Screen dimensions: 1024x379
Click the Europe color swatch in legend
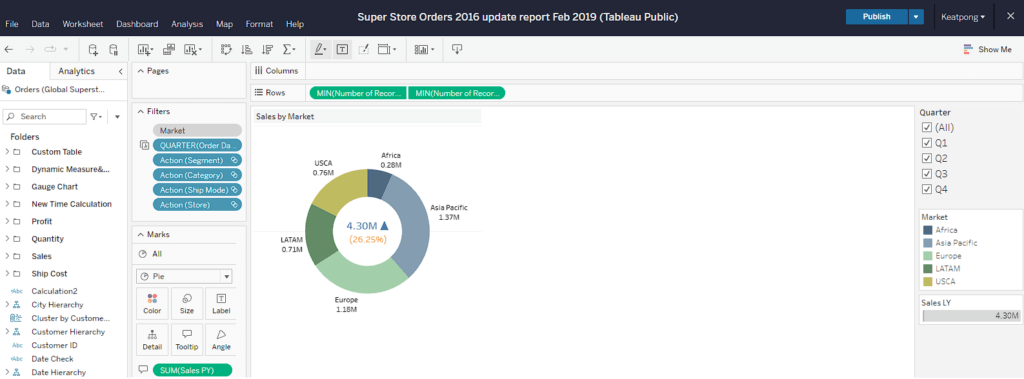pyautogui.click(x=927, y=255)
